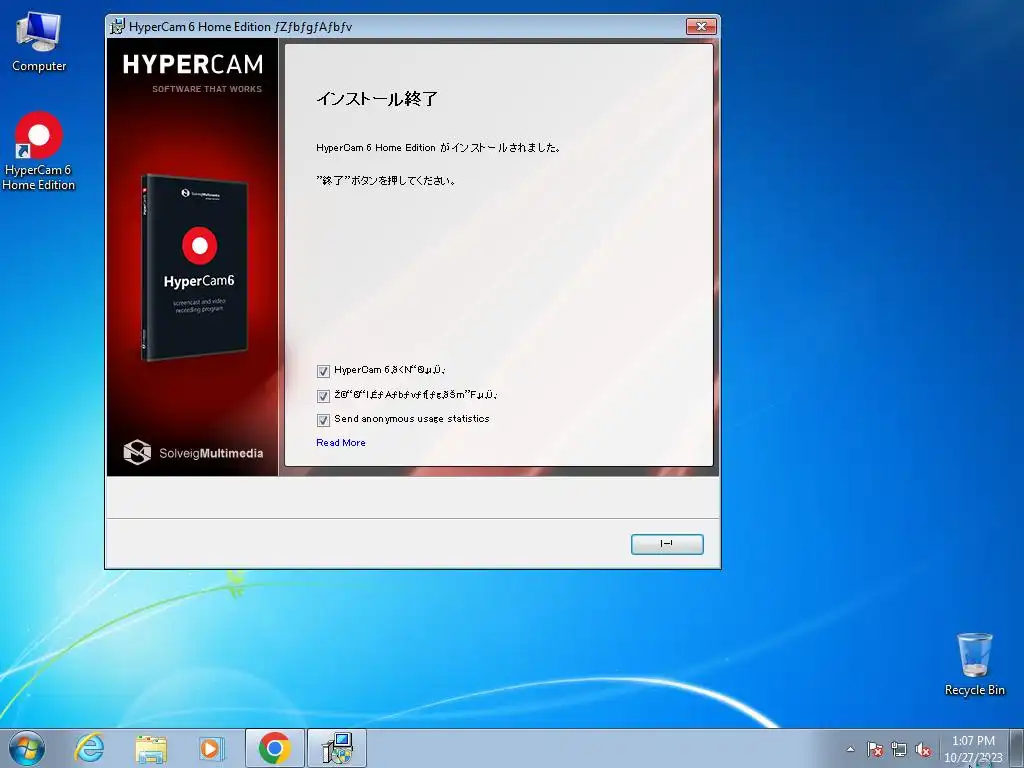Open Windows Explorer folder icon in taskbar
The image size is (1024, 768).
coord(151,748)
